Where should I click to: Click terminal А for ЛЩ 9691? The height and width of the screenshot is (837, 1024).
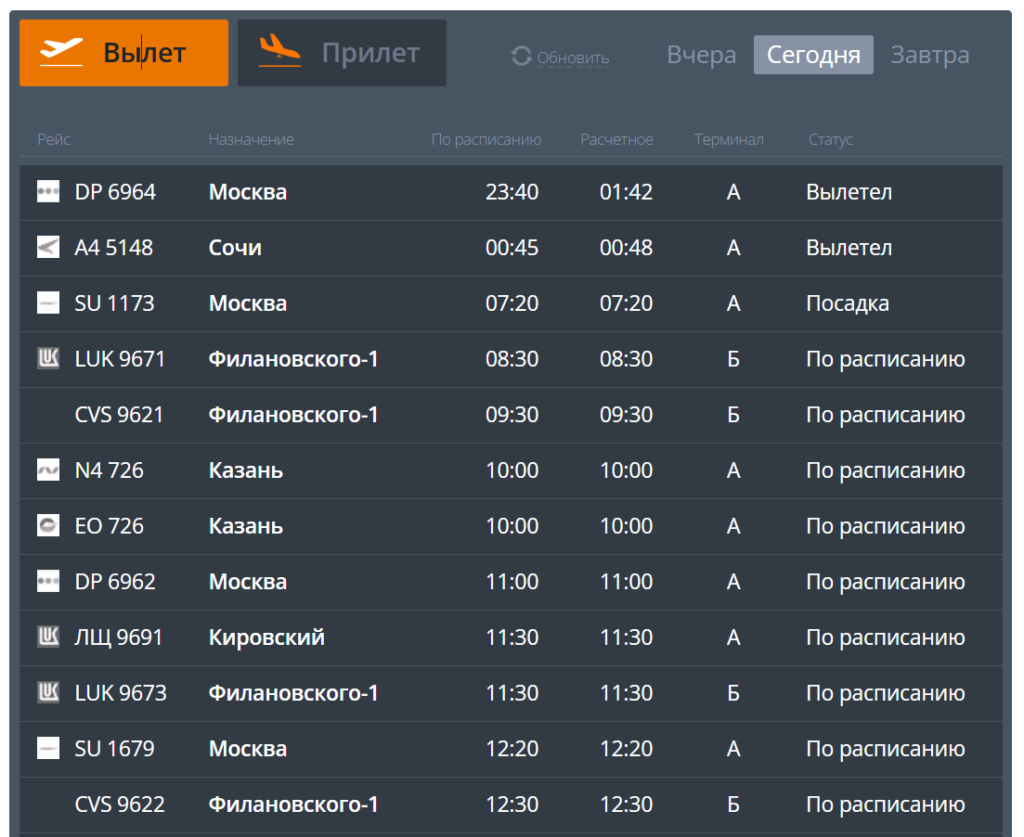[x=733, y=637]
